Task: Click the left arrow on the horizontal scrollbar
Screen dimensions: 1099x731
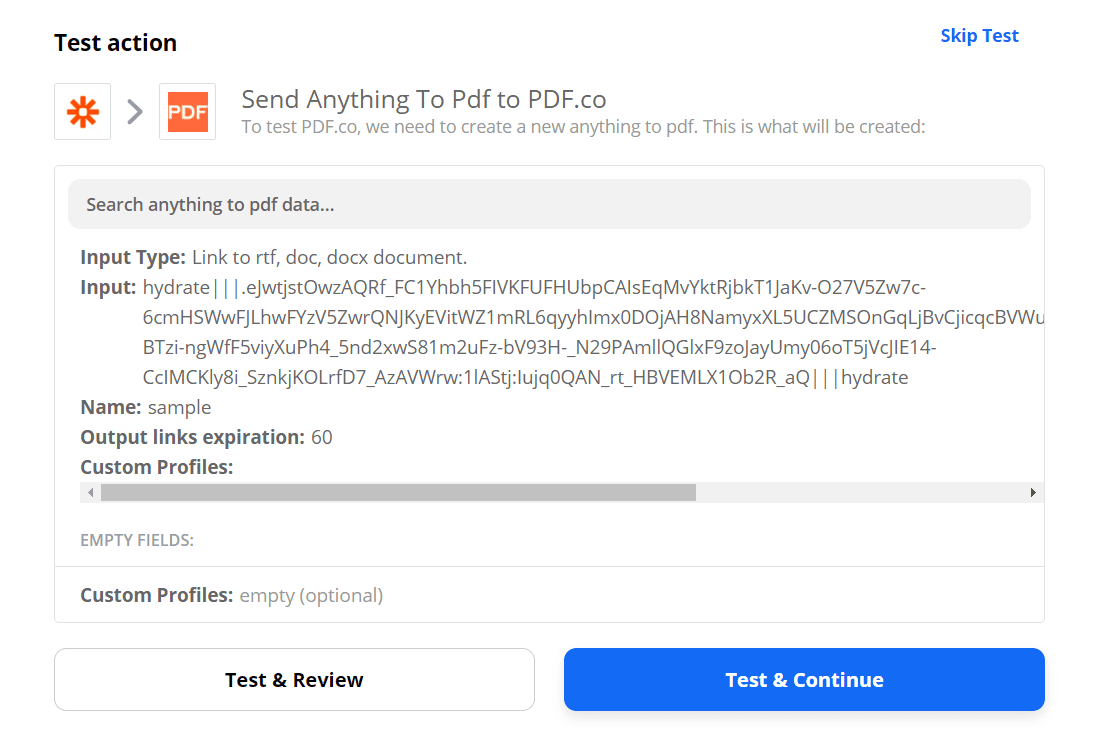Action: click(90, 492)
